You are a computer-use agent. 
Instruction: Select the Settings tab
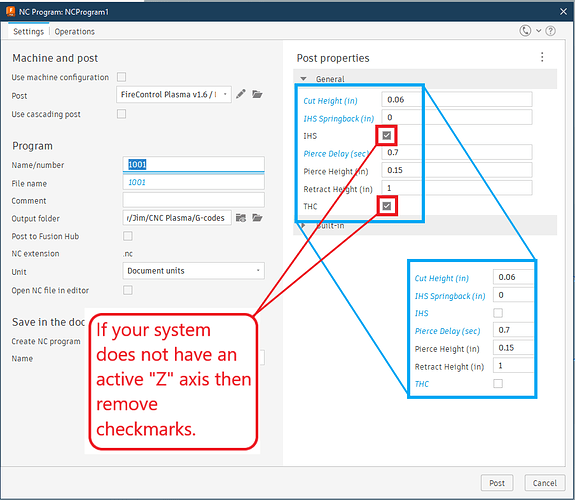click(x=28, y=32)
